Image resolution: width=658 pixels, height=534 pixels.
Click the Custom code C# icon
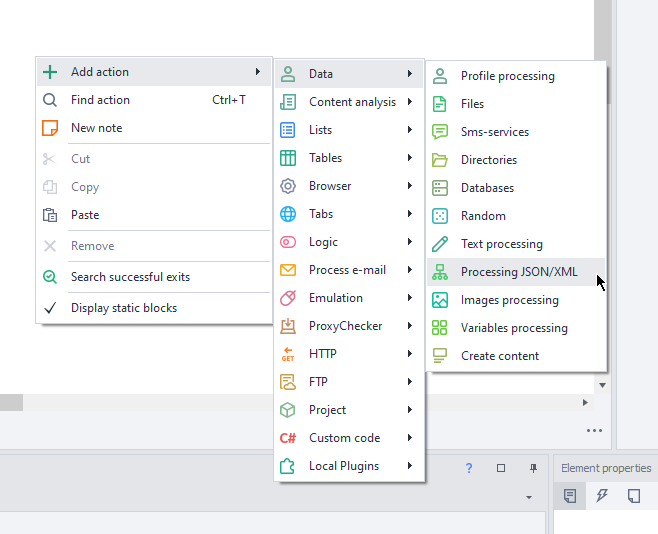pos(288,438)
